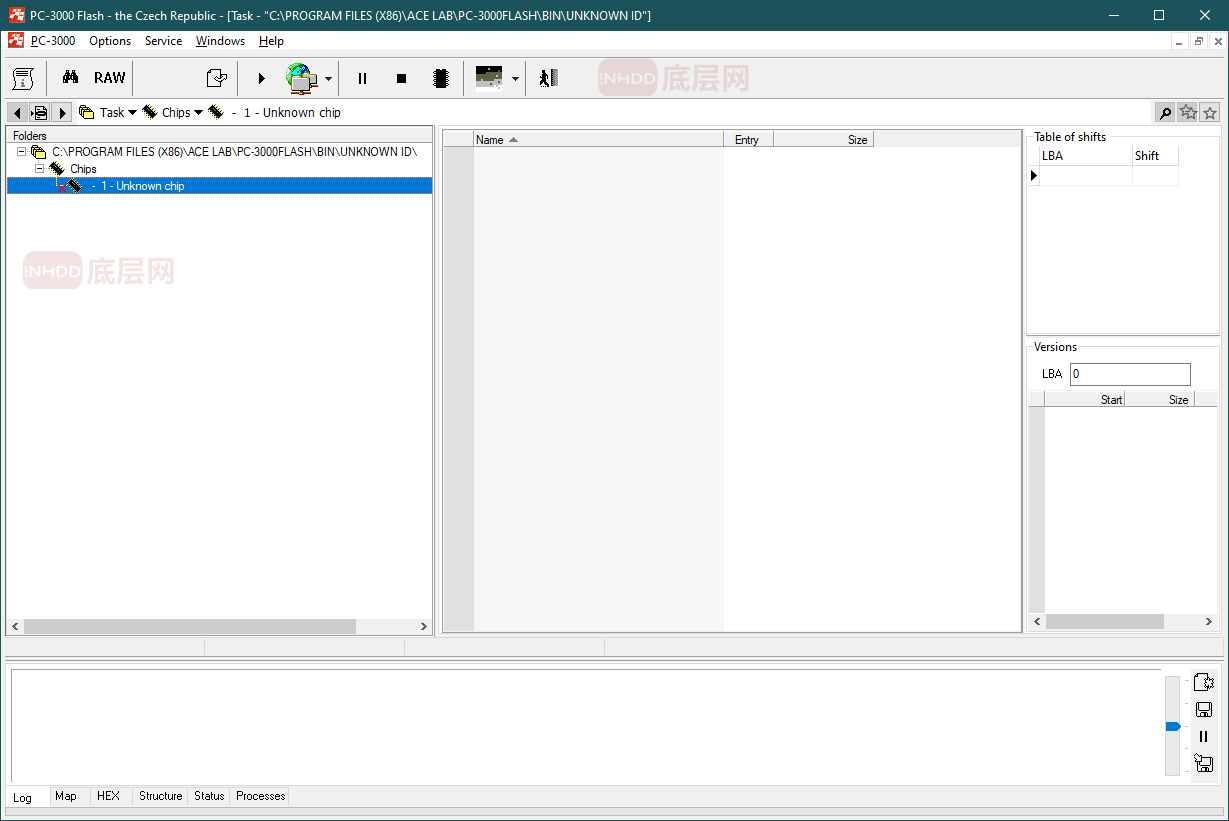Clear the log with the new-page icon
This screenshot has width=1229, height=821.
[x=1203, y=682]
